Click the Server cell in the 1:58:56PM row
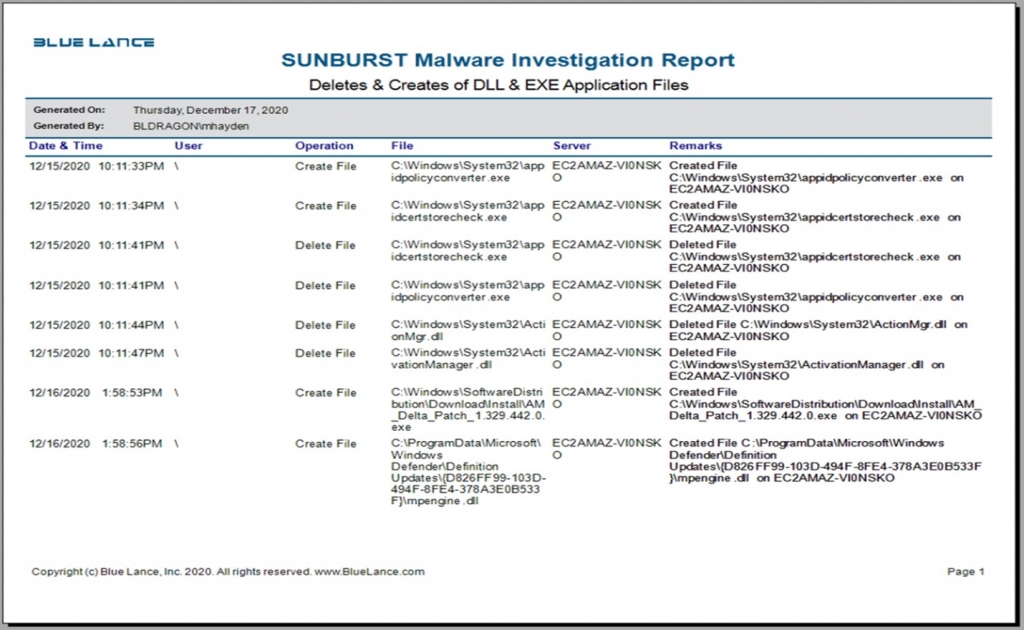1024x630 pixels. tap(607, 449)
